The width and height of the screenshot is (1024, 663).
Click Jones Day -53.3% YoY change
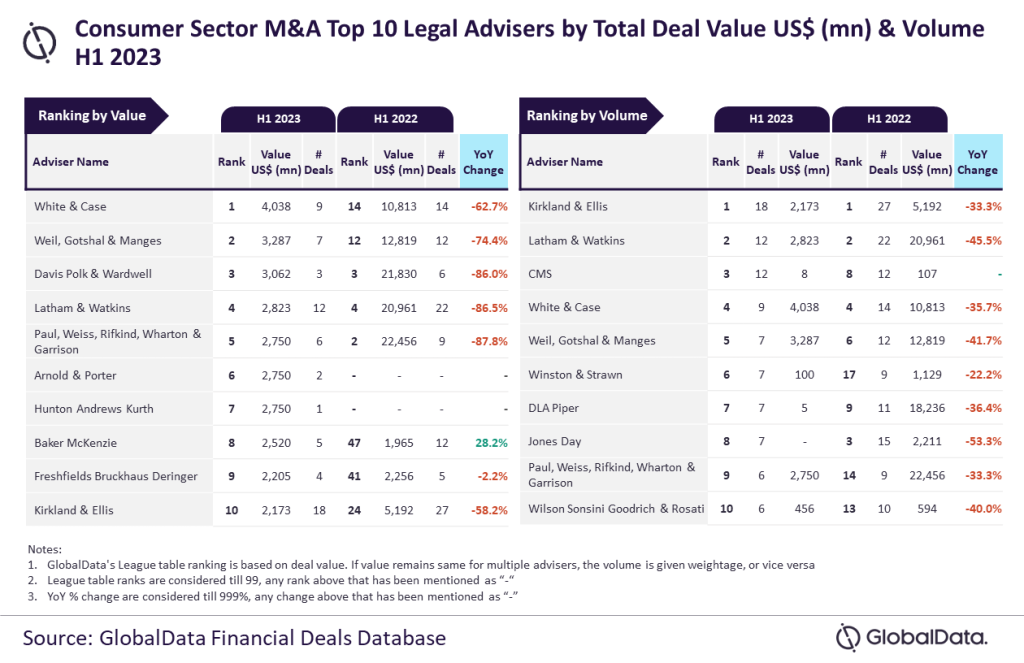click(984, 442)
